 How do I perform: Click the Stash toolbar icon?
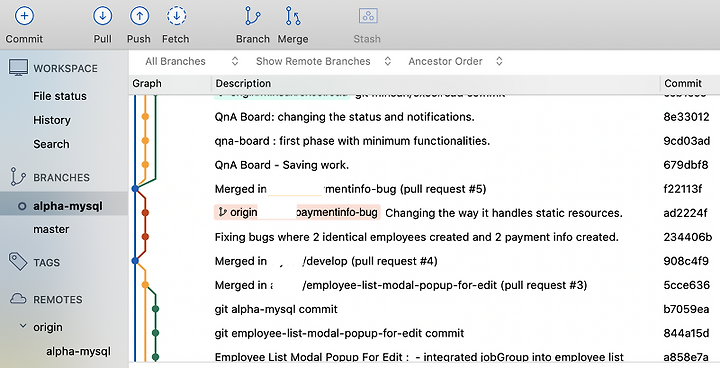pos(367,16)
